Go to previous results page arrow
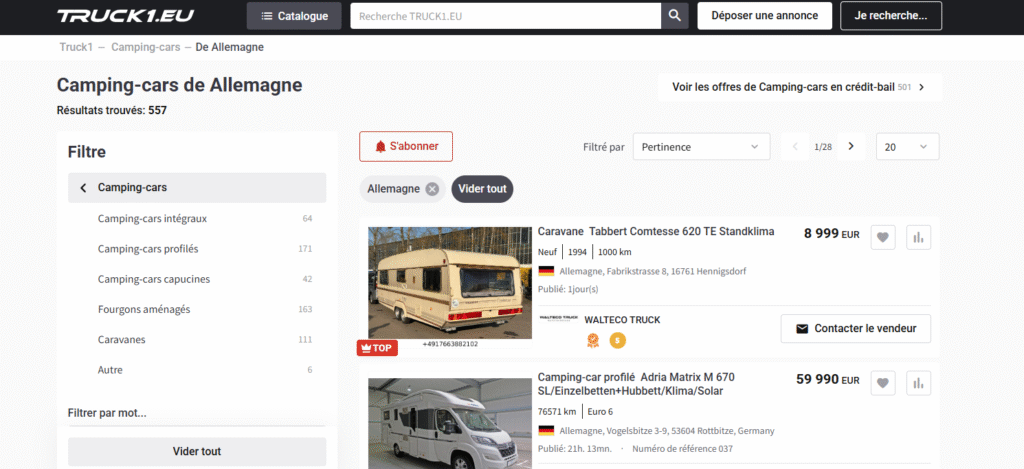The width and height of the screenshot is (1024, 469). (x=795, y=146)
